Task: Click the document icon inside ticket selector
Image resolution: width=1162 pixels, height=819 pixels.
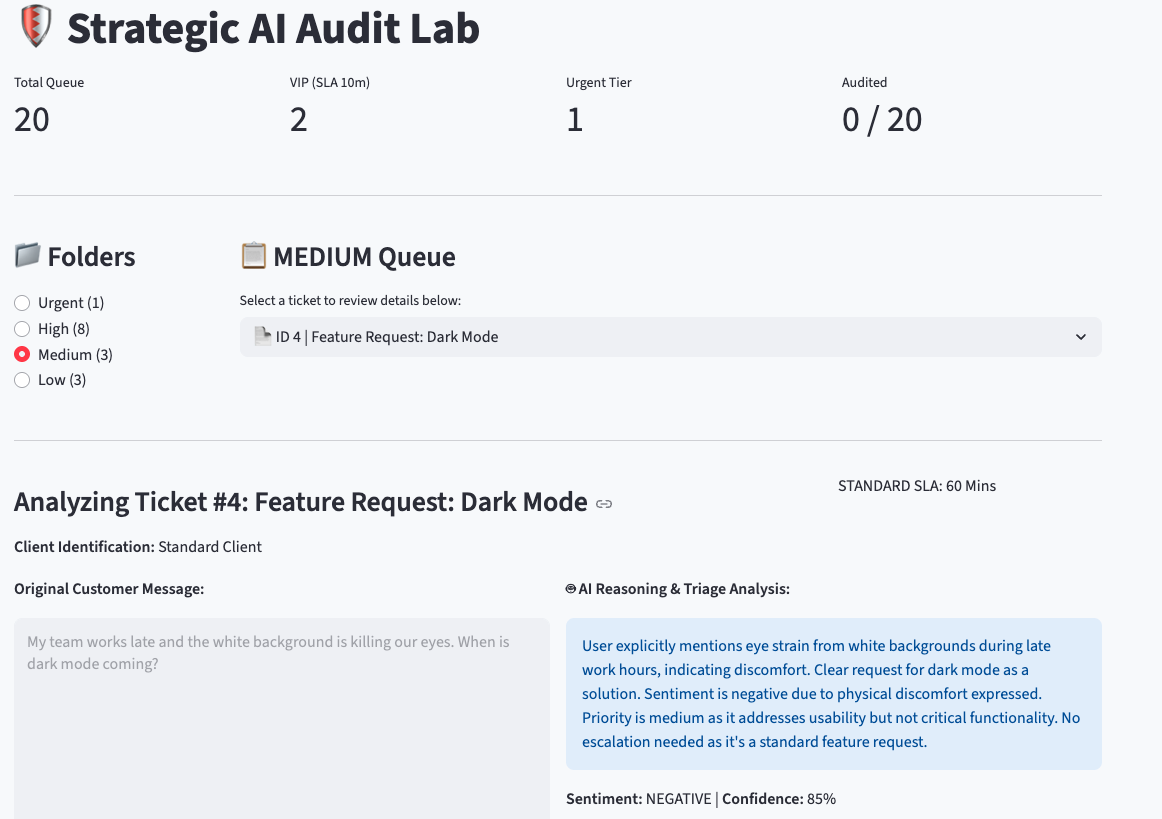Action: [x=262, y=337]
